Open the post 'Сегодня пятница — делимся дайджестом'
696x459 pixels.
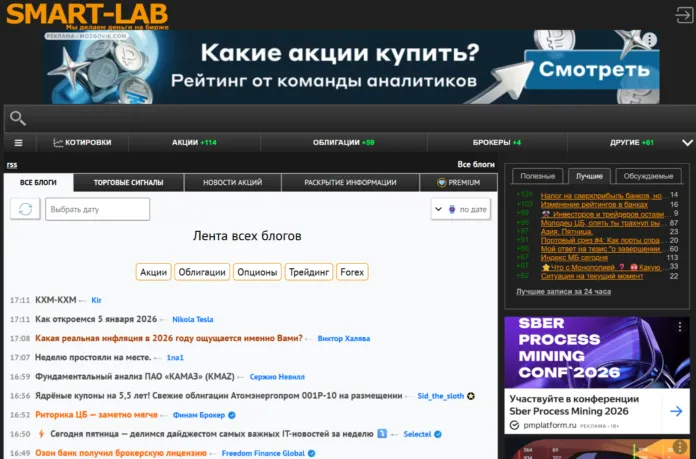[x=212, y=434]
